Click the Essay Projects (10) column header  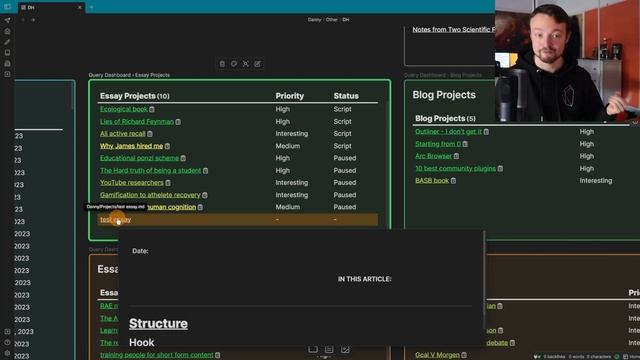pos(135,96)
